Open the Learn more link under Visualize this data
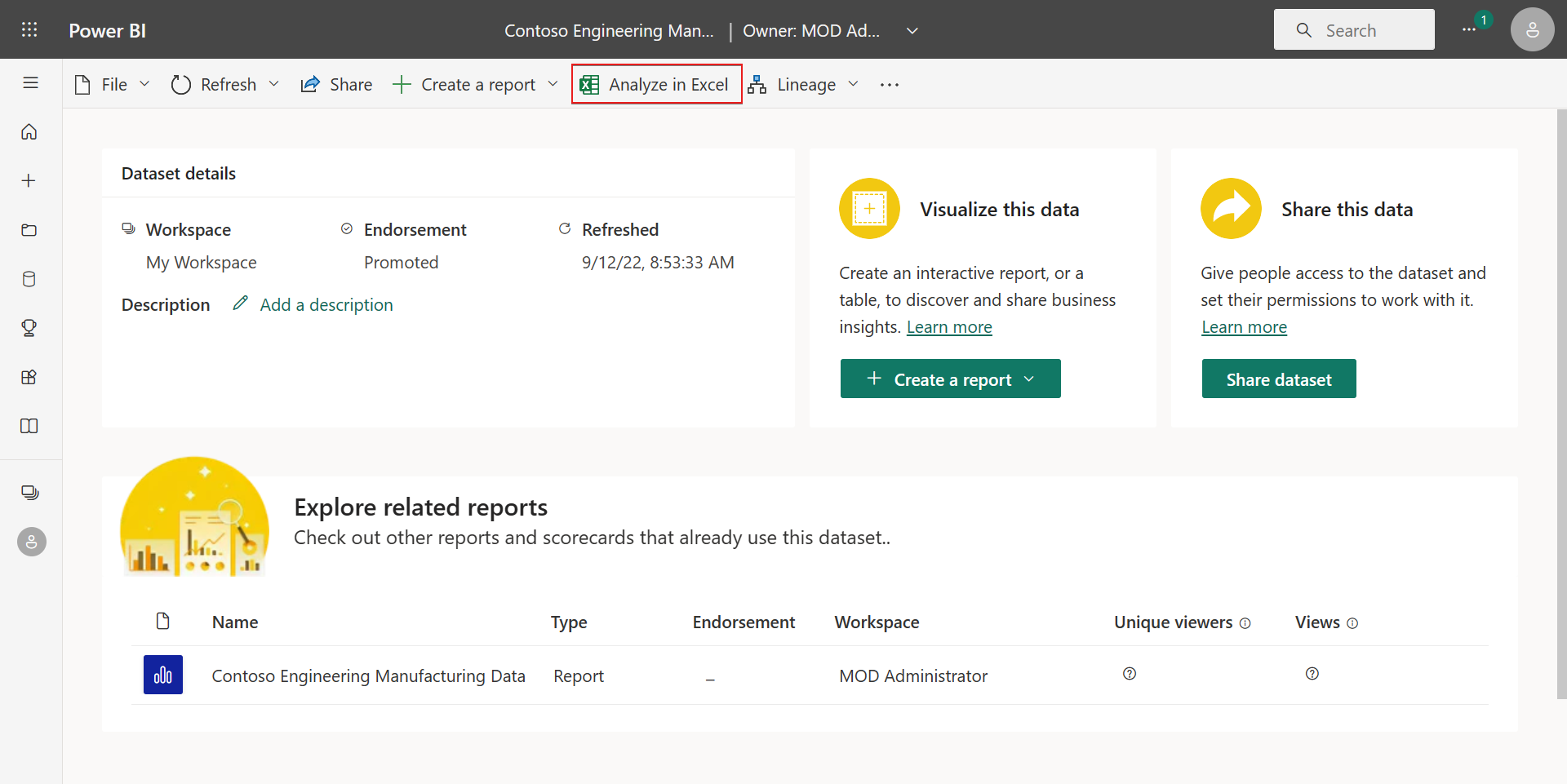Viewport: 1567px width, 784px height. (949, 326)
